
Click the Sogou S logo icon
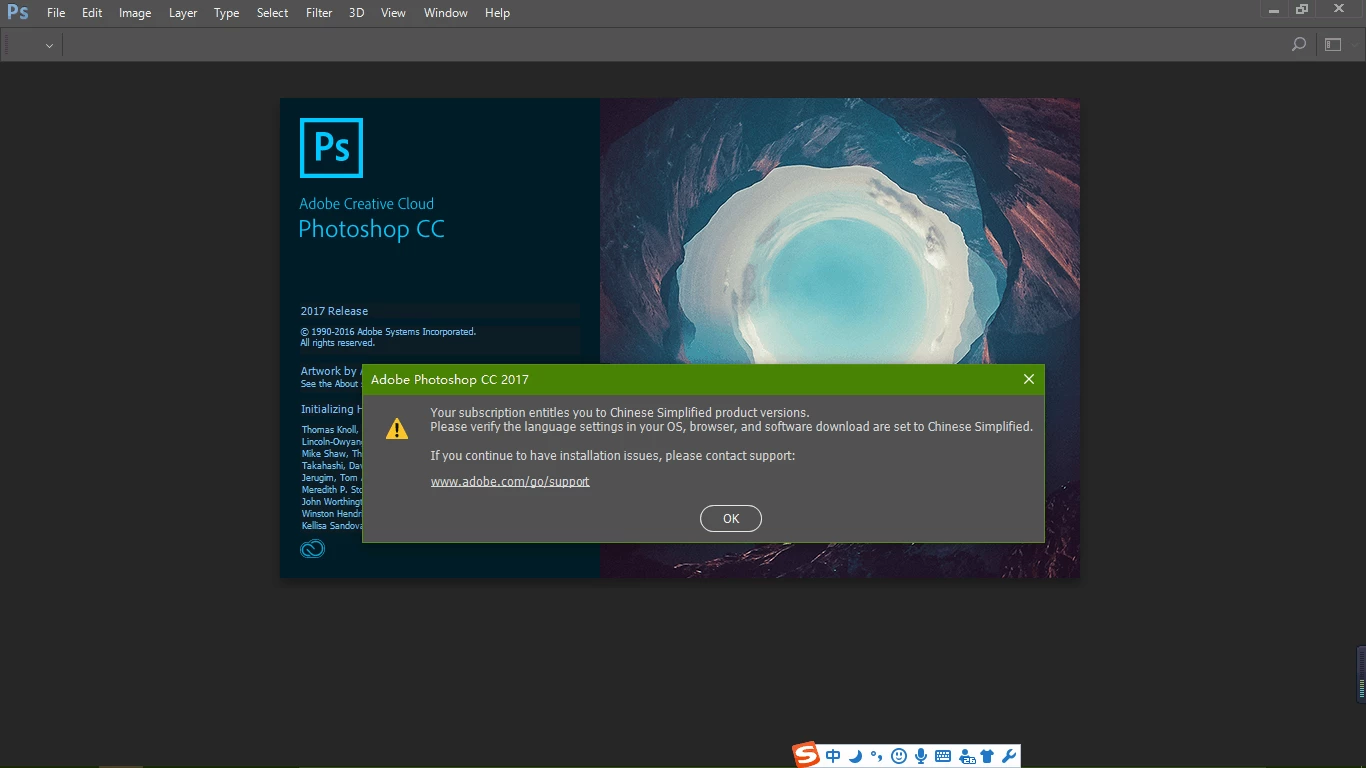(806, 755)
